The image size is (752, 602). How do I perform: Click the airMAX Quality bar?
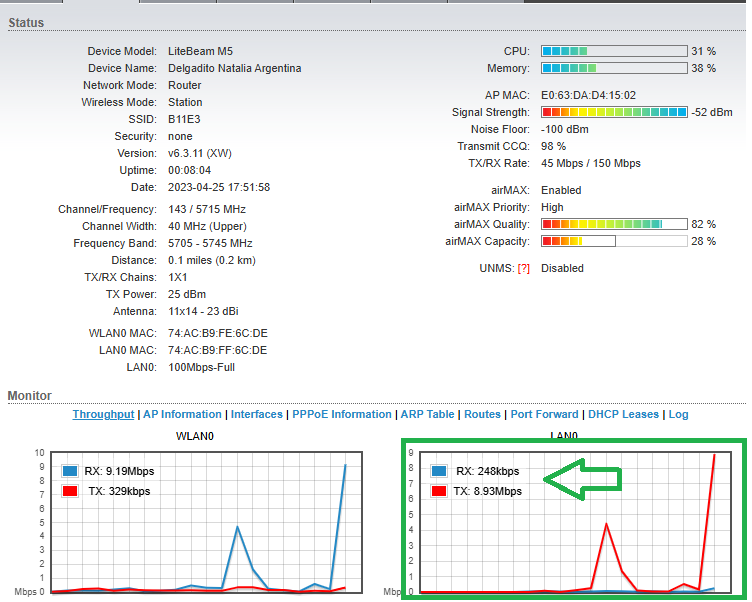pos(614,224)
